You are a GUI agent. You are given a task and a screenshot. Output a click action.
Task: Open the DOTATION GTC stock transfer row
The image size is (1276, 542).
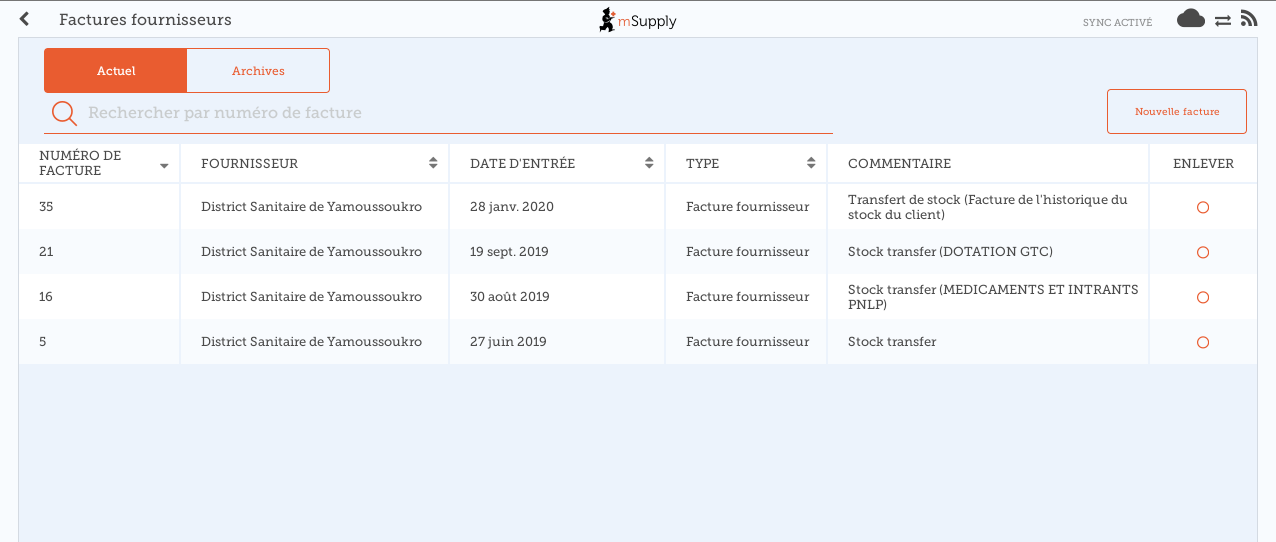coord(949,252)
